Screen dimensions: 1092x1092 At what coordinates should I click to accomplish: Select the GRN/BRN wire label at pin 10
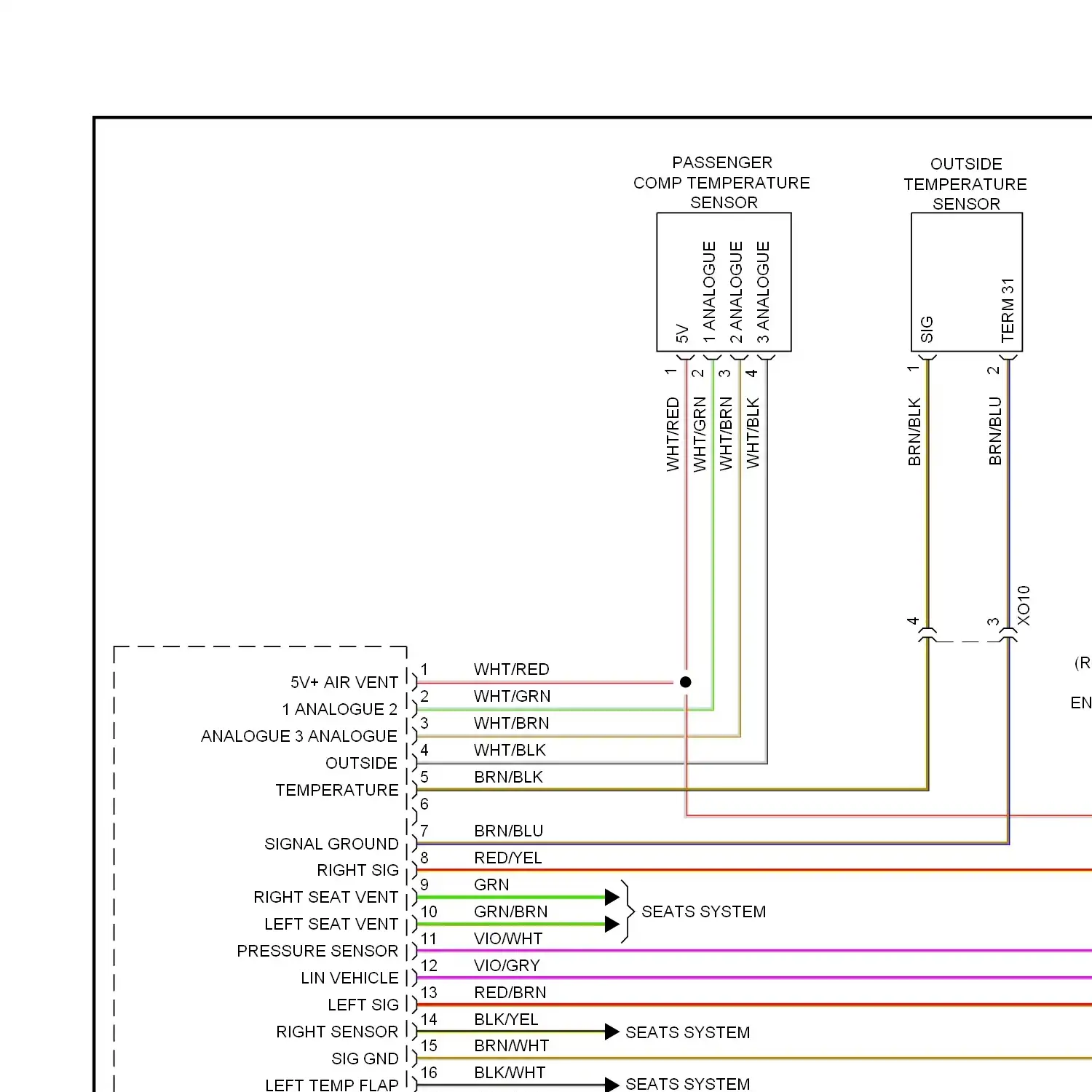point(510,911)
